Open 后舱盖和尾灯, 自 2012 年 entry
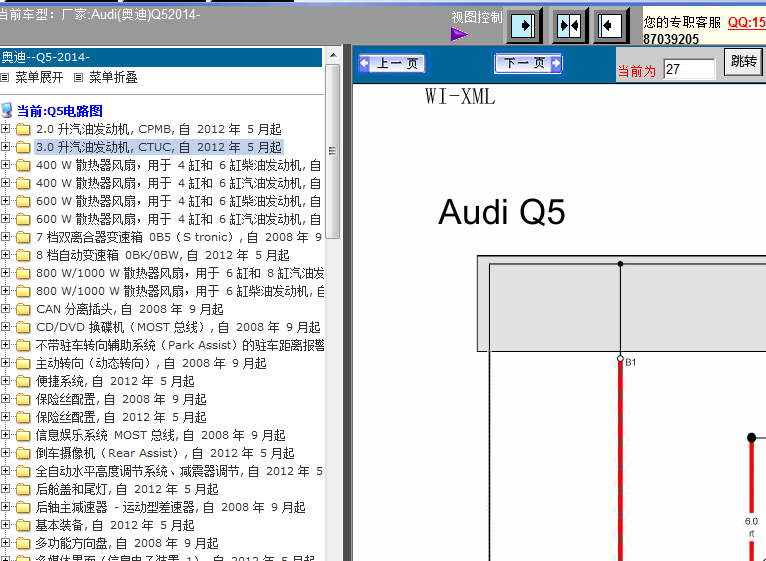The height and width of the screenshot is (561, 766). point(127,489)
